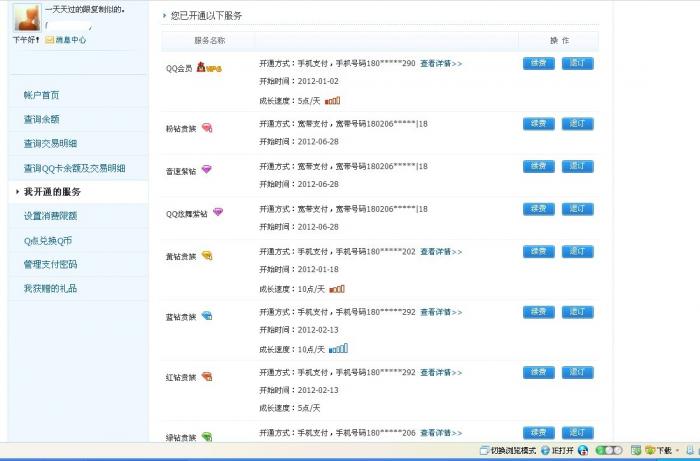
Task: Click 退订 for 粉钻贵族
Action: [577, 124]
